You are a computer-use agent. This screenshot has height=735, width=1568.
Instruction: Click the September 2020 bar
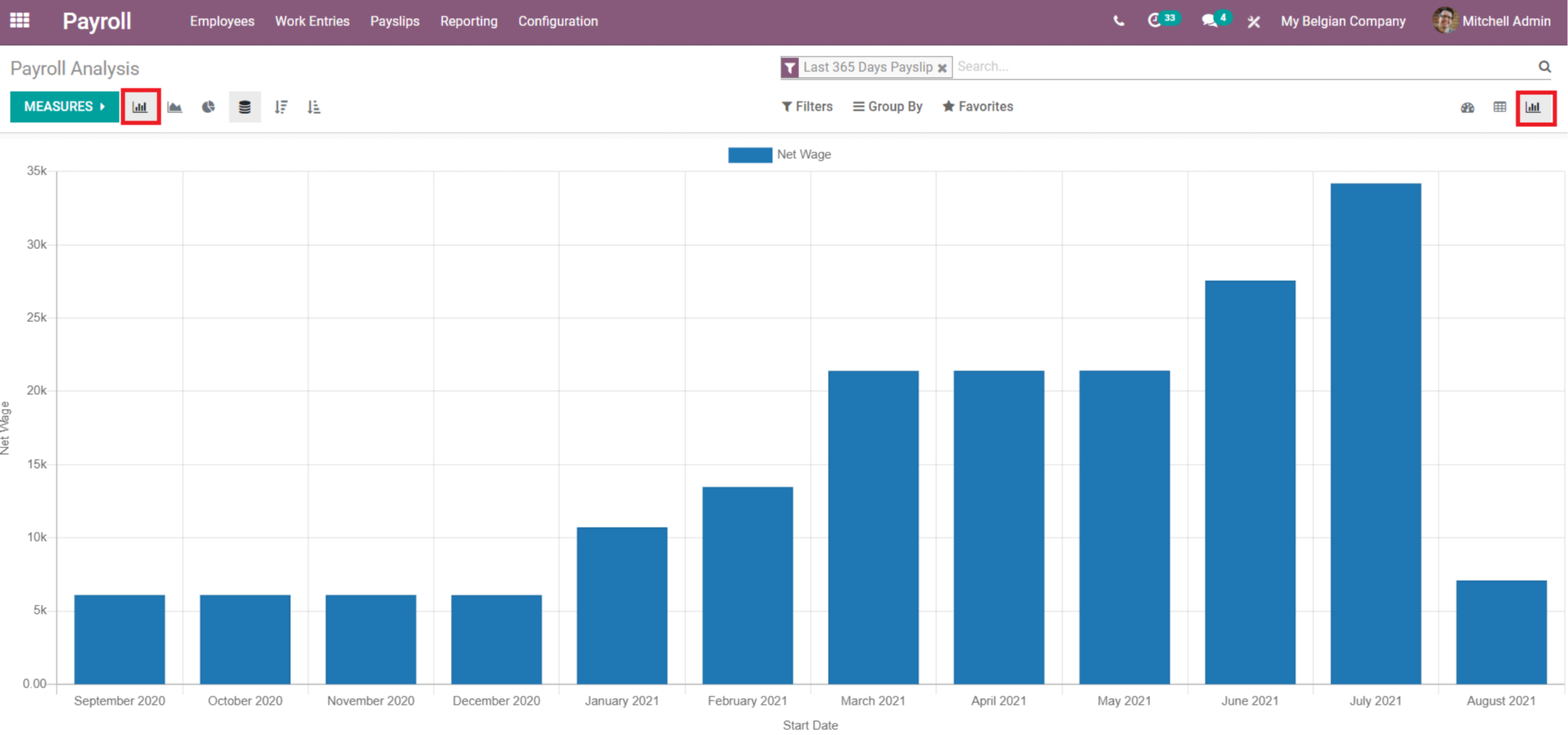(120, 639)
